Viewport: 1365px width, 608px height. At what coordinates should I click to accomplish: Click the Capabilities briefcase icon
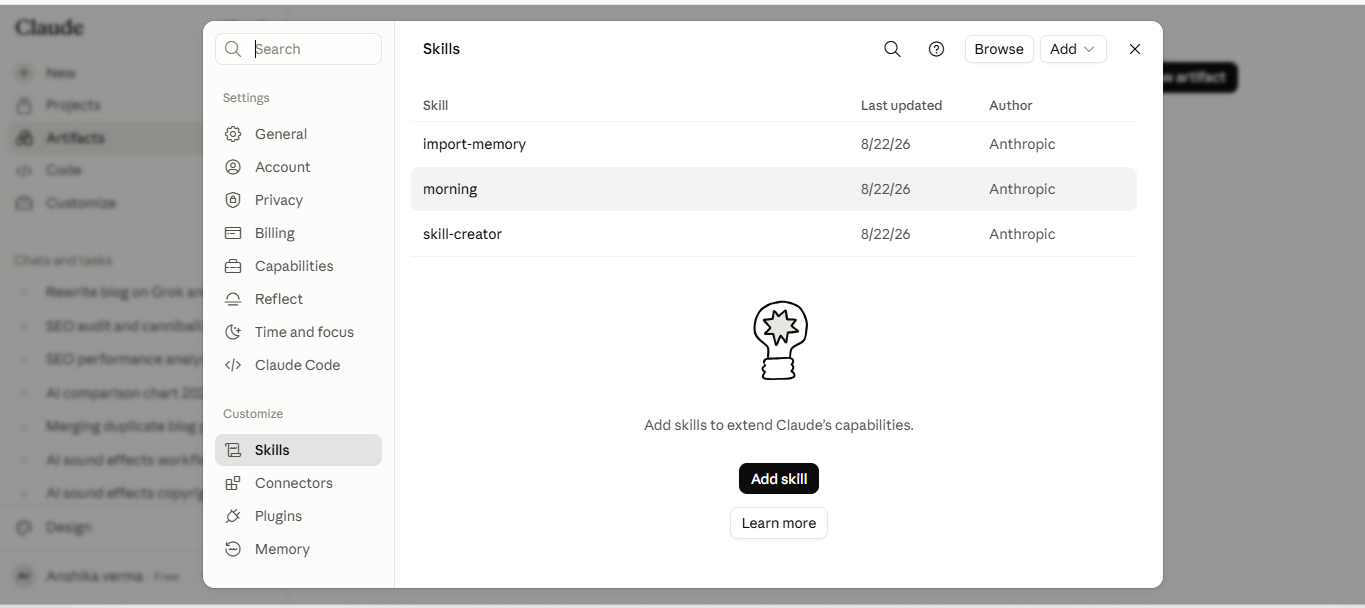(233, 266)
